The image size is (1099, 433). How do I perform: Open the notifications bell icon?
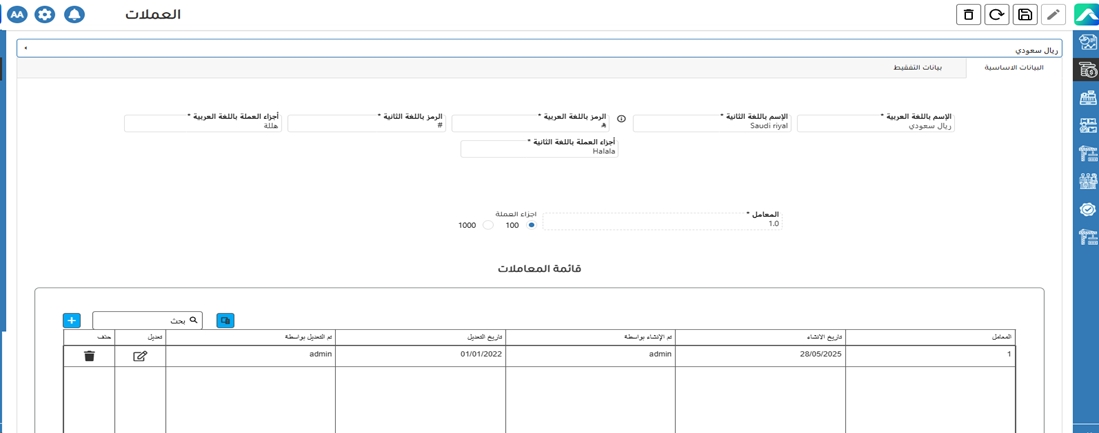point(74,15)
